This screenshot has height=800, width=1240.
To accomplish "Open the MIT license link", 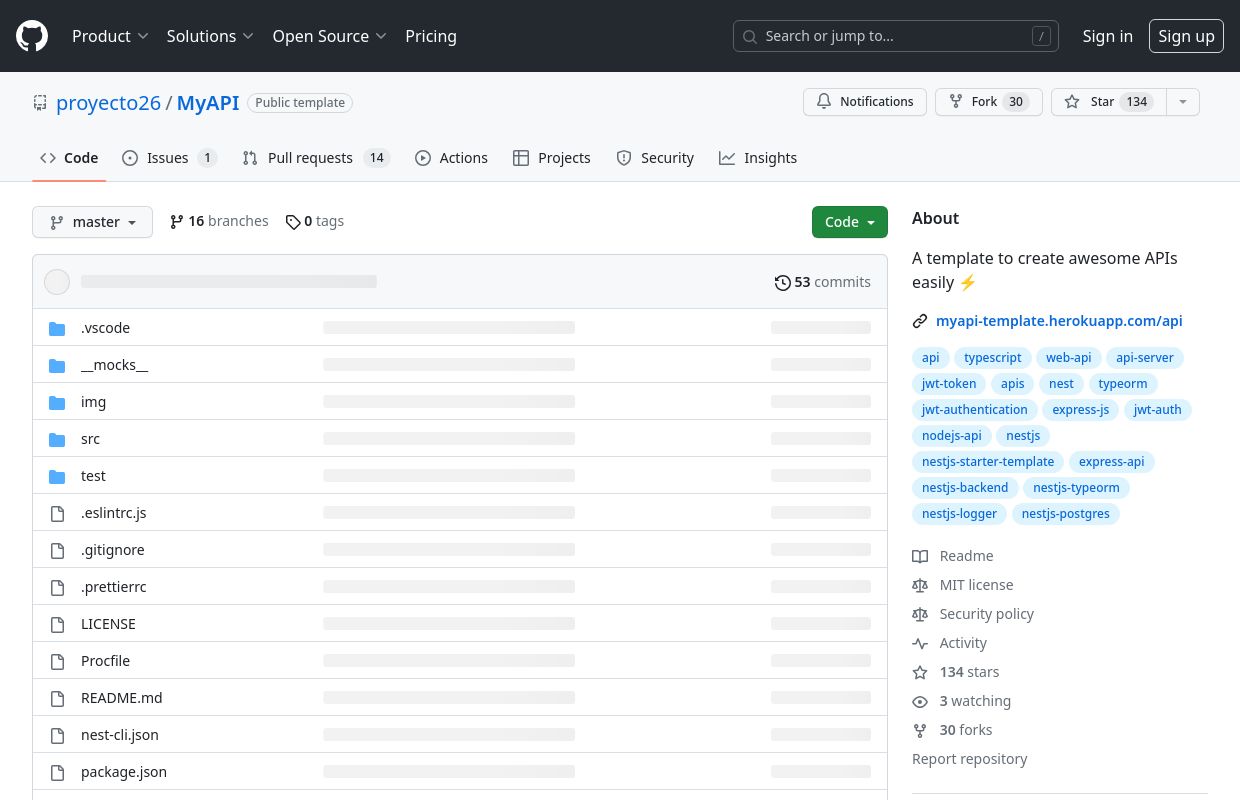I will 963,585.
